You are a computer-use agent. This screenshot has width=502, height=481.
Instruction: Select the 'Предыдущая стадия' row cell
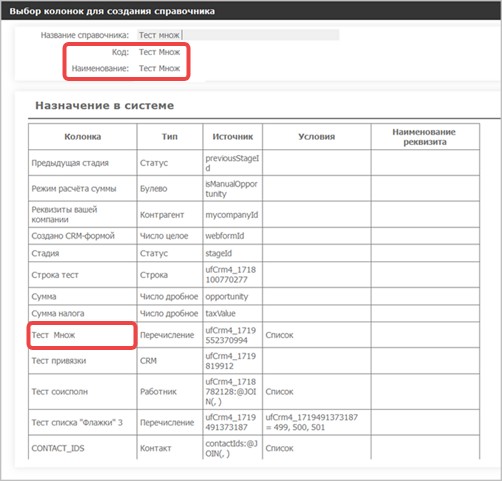(83, 163)
